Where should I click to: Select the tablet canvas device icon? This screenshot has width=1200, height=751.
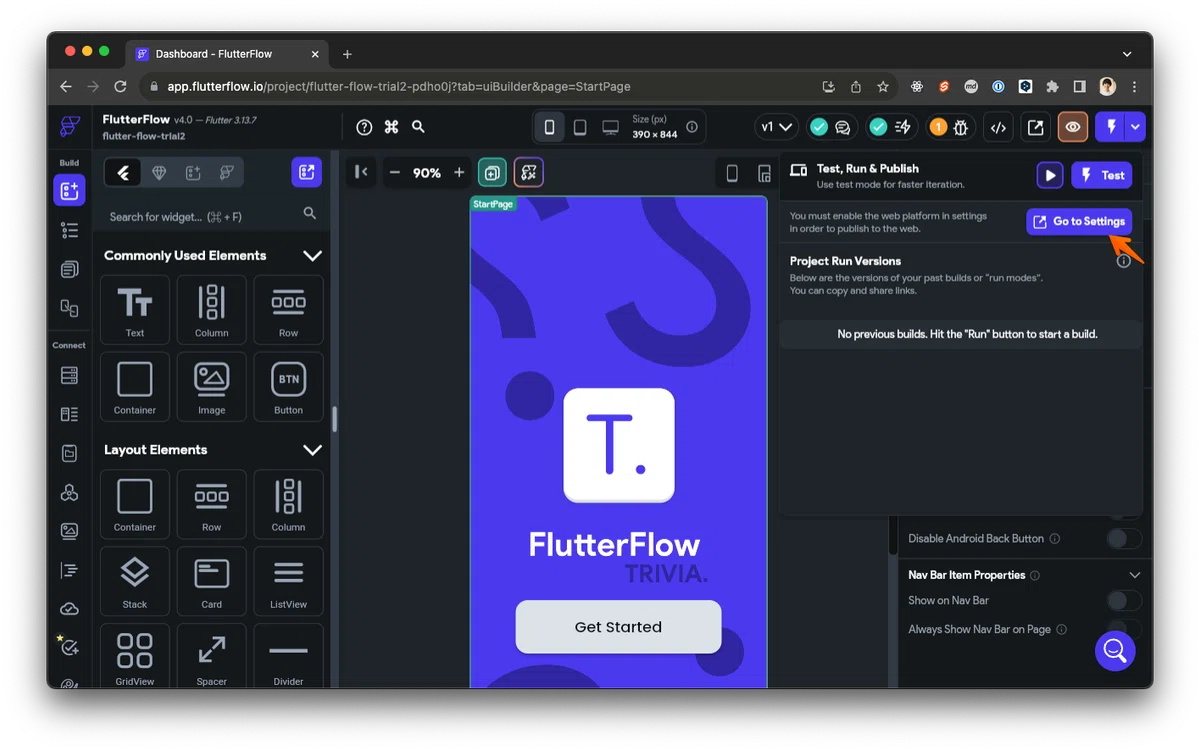click(x=580, y=127)
